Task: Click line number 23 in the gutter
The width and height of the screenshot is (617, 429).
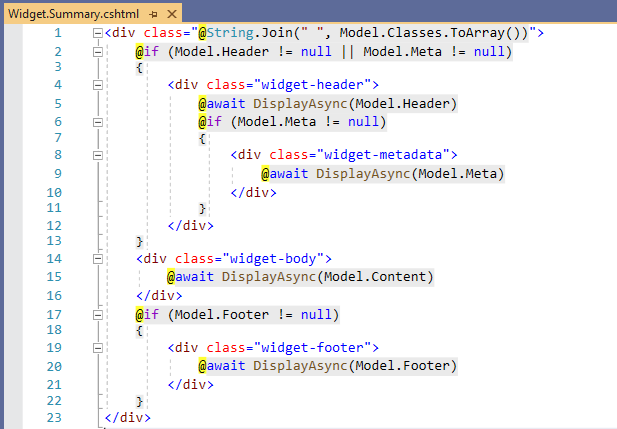Action: pyautogui.click(x=54, y=418)
